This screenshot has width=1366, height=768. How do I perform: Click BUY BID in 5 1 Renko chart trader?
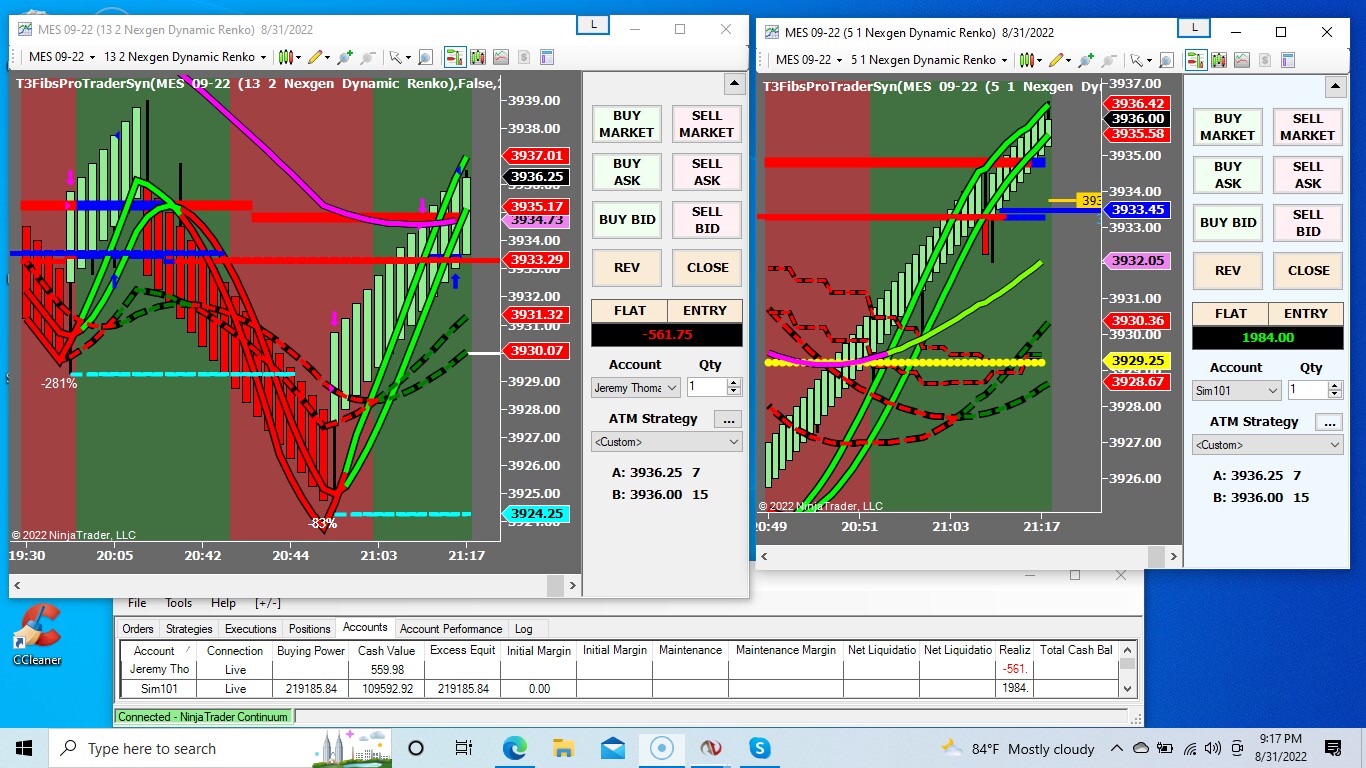click(x=1228, y=222)
